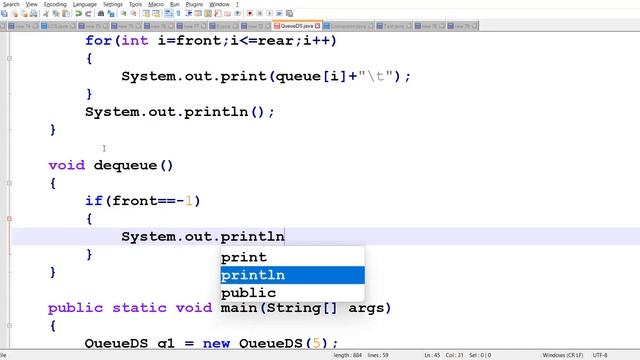Open the Replace toolbar icon
This screenshot has height=360, width=640.
(111, 13)
